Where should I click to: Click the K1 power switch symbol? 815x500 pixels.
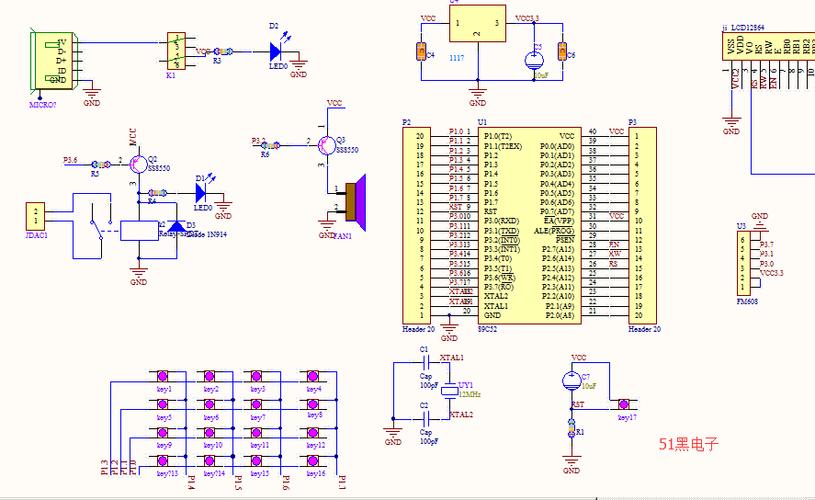click(176, 51)
